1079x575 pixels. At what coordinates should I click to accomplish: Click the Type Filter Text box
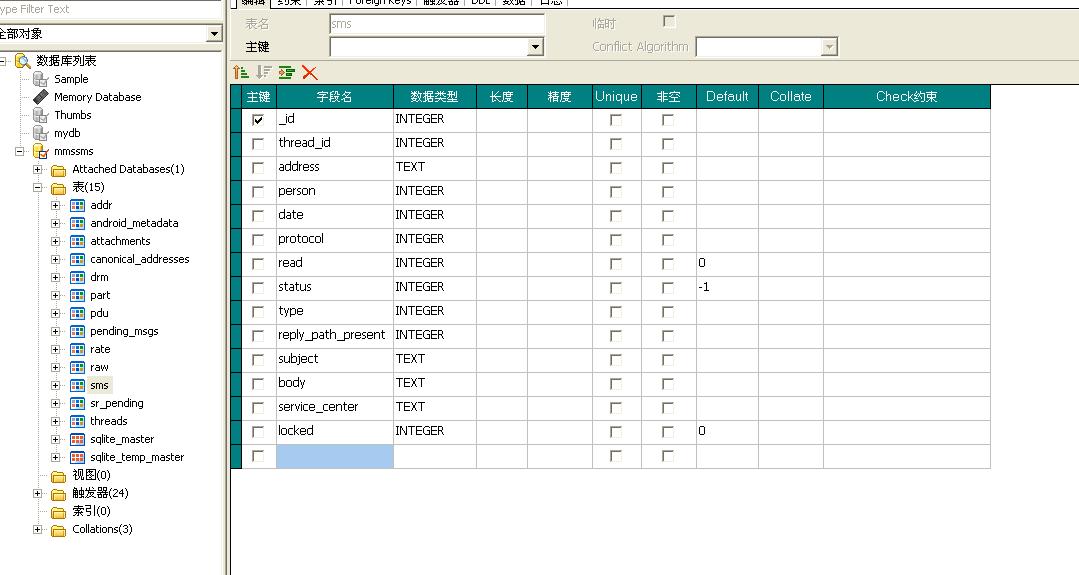(x=110, y=9)
